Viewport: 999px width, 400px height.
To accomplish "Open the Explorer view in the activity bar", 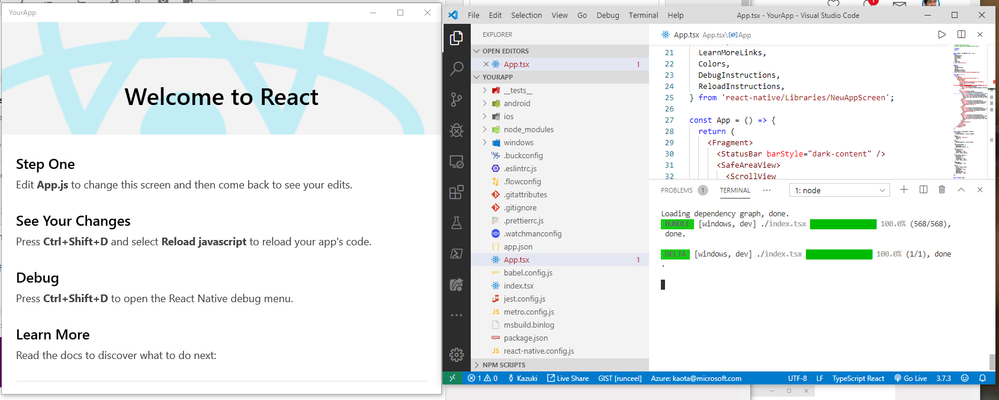I will [x=456, y=38].
